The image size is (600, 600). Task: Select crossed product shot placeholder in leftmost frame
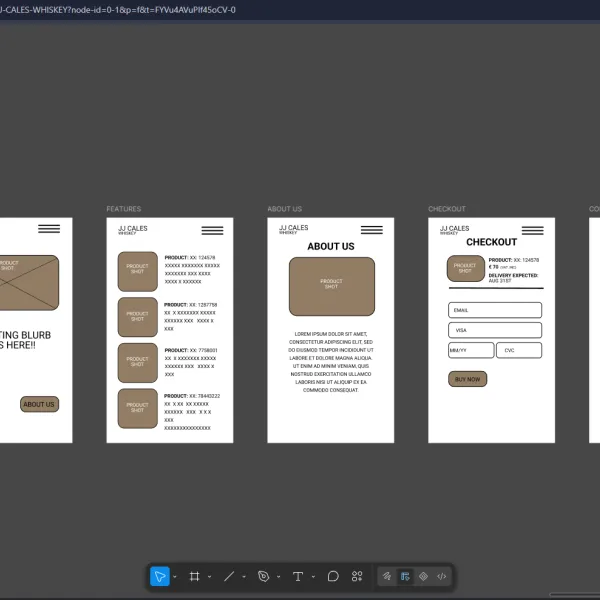click(x=29, y=282)
